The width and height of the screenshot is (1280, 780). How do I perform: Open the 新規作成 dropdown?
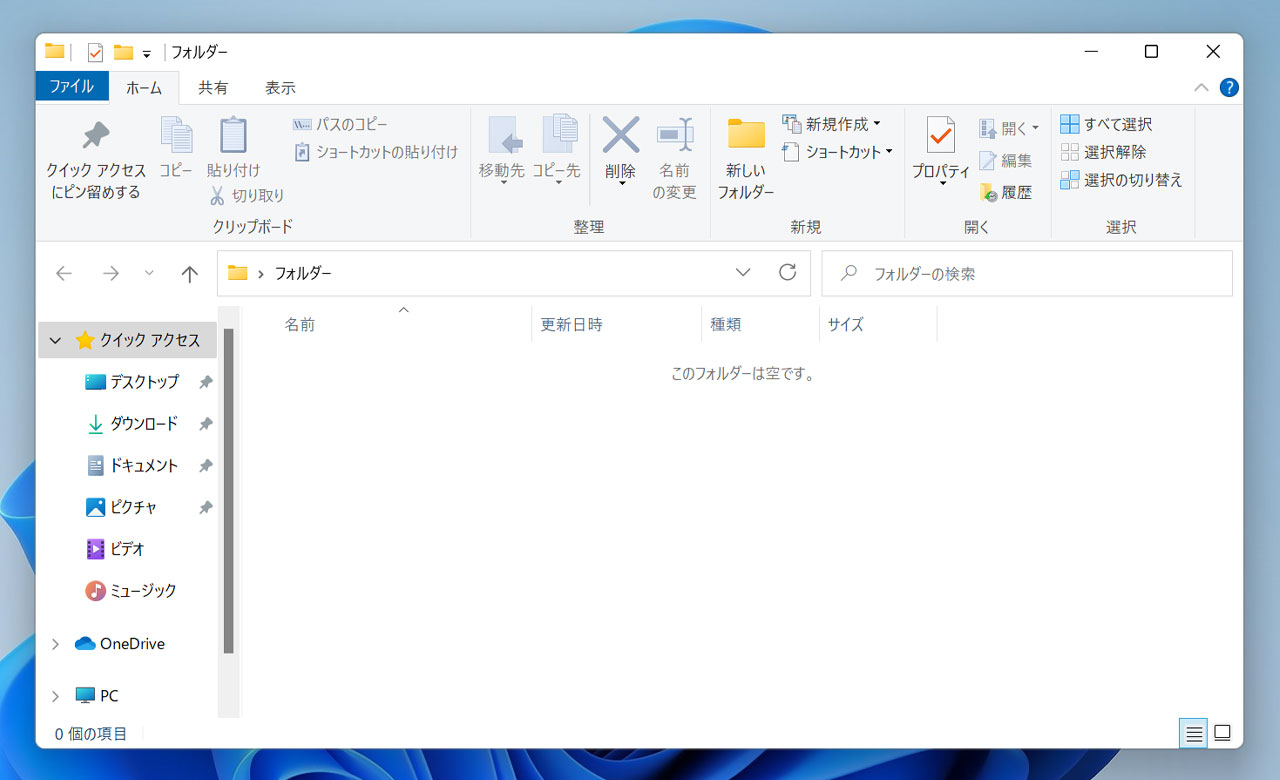click(x=831, y=124)
